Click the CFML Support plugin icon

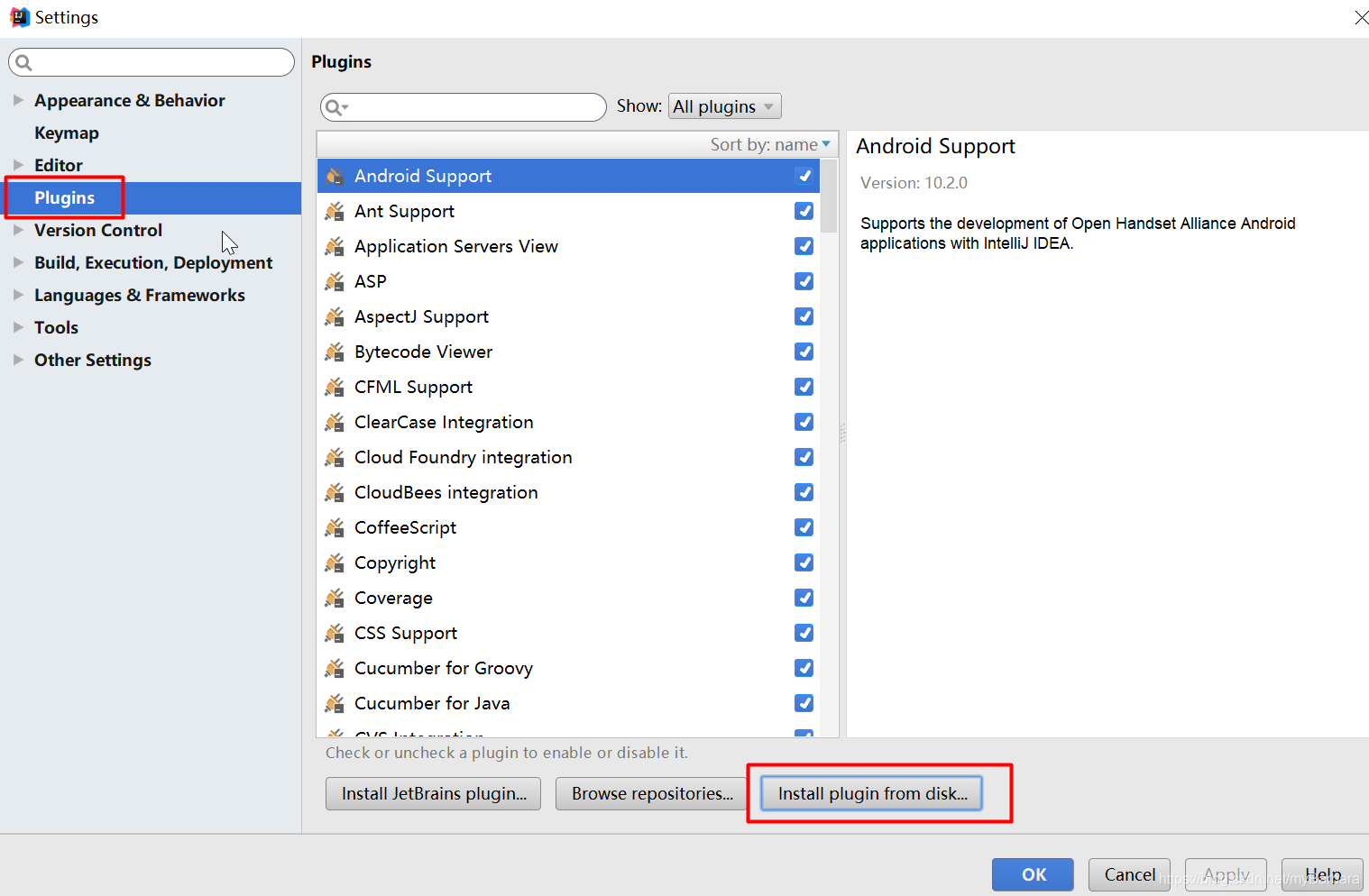pos(335,387)
